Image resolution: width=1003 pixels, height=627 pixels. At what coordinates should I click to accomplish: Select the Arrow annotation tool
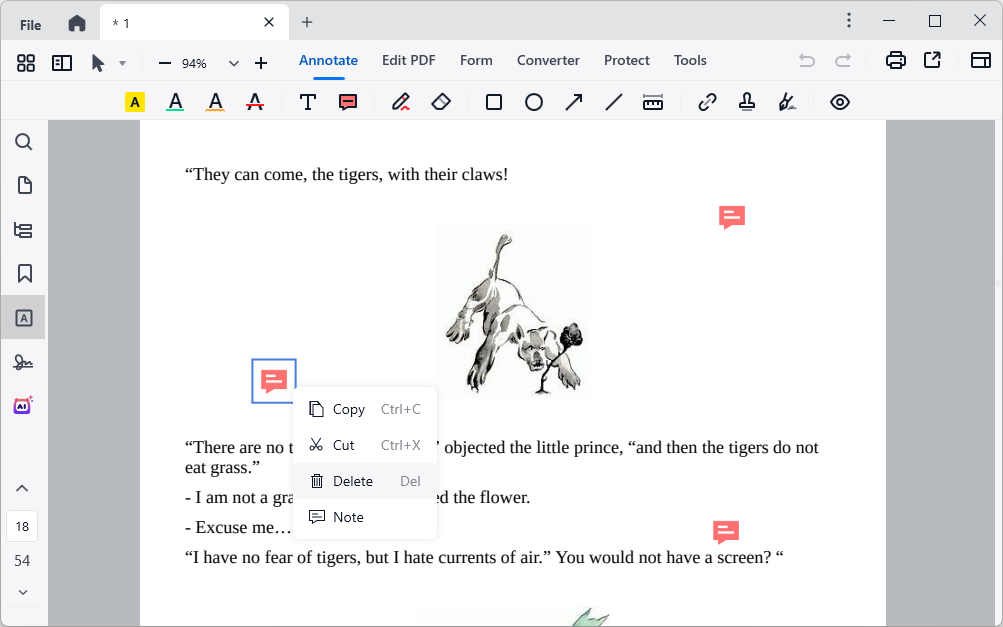click(x=573, y=101)
